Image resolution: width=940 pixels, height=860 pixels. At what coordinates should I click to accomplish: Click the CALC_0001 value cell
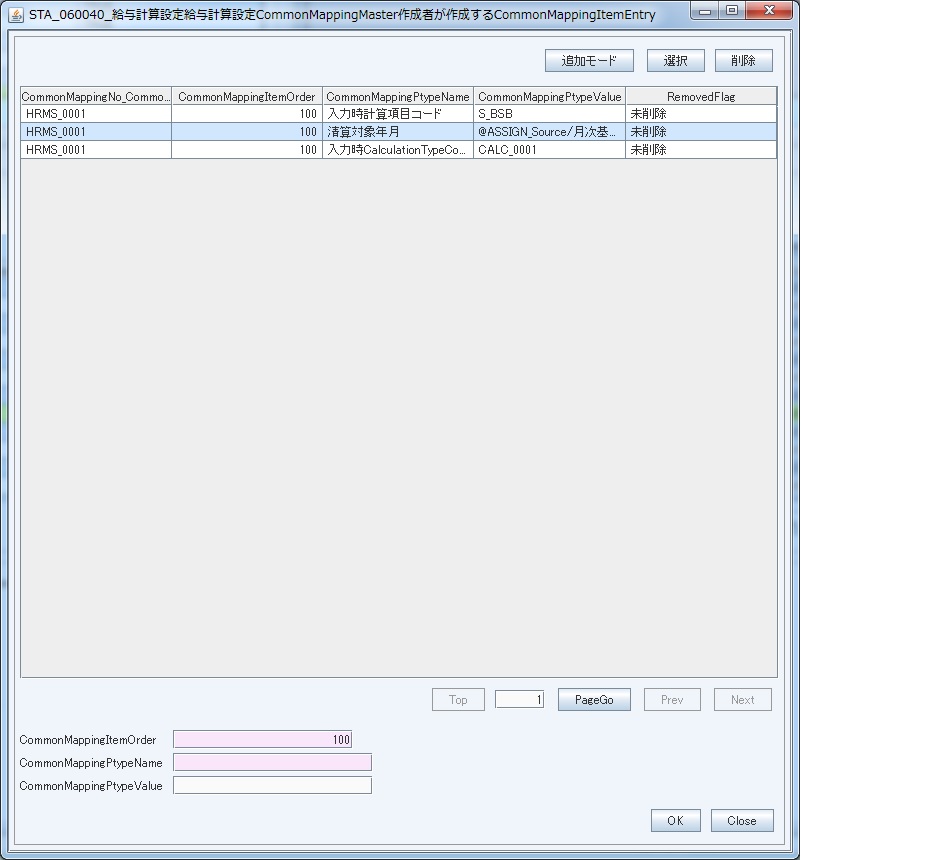[x=550, y=150]
